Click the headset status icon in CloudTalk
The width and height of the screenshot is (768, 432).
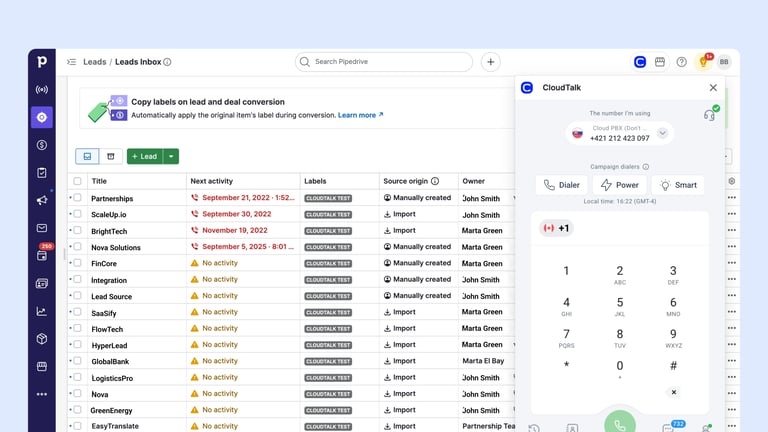(710, 115)
